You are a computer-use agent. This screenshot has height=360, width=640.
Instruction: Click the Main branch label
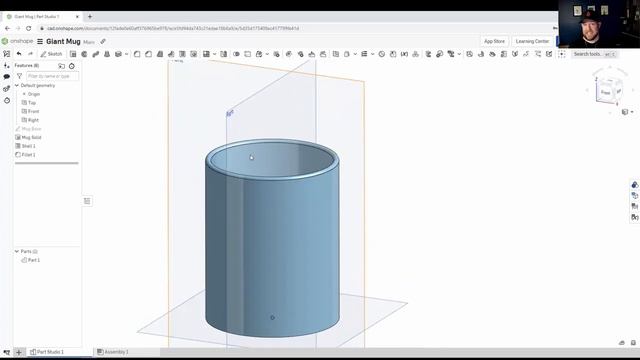click(89, 42)
